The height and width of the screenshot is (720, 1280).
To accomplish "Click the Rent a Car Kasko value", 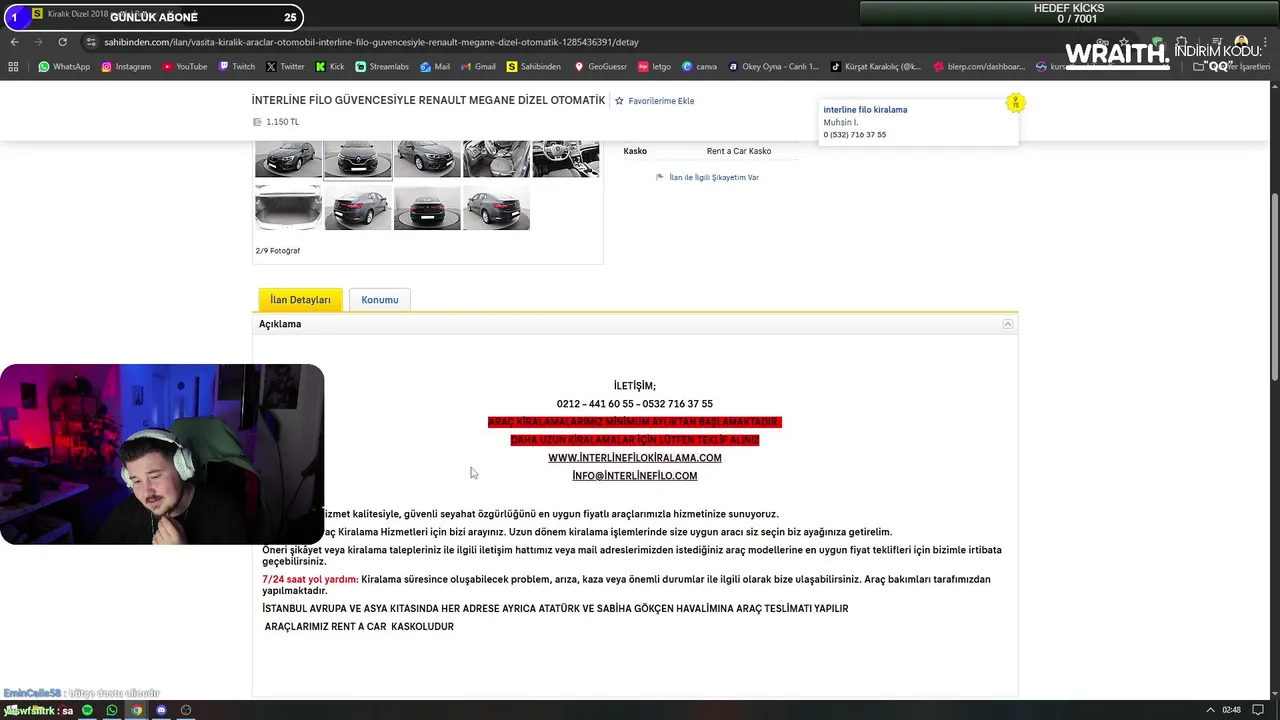I will (x=739, y=151).
